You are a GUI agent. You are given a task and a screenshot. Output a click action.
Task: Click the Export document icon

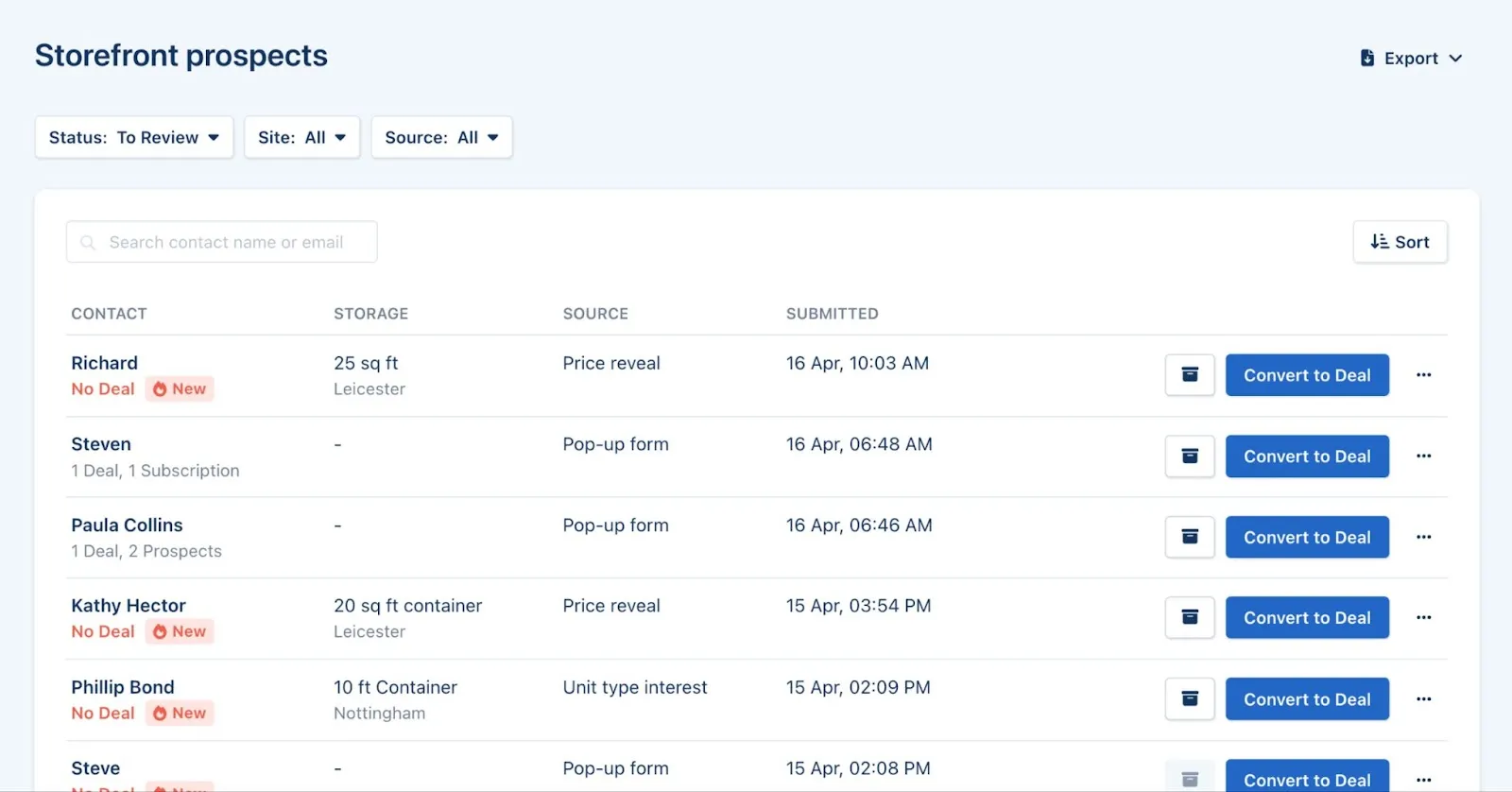(1366, 58)
